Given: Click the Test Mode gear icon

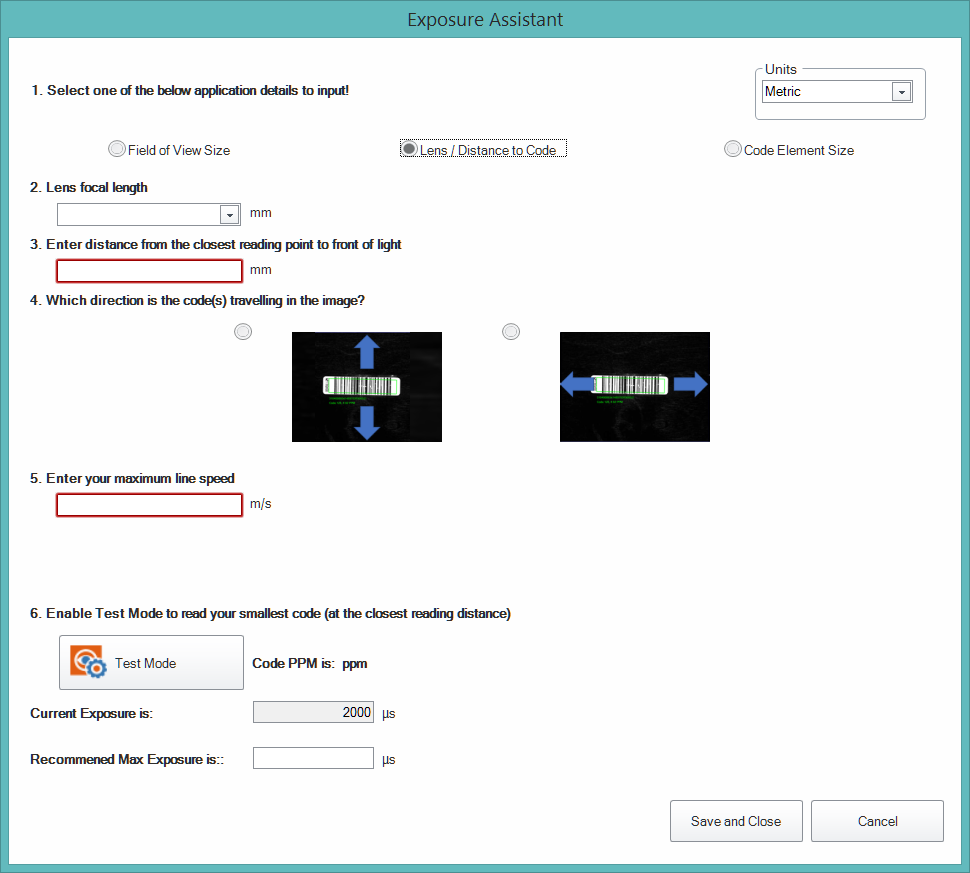Looking at the screenshot, I should coord(88,663).
